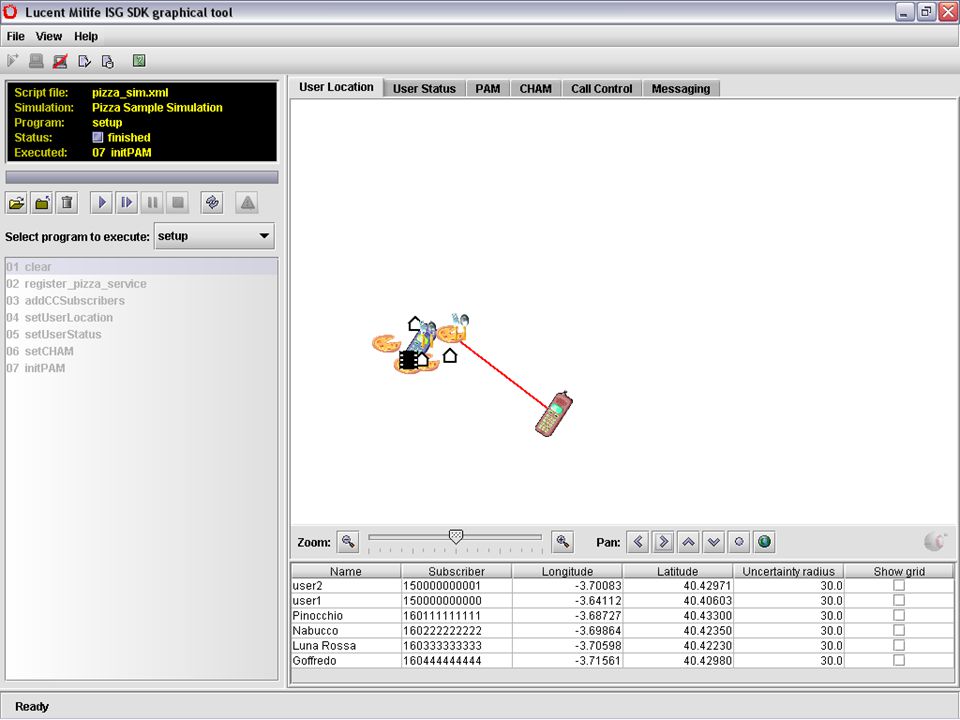This screenshot has width=960, height=720.
Task: Click the pause playback button
Action: (152, 203)
